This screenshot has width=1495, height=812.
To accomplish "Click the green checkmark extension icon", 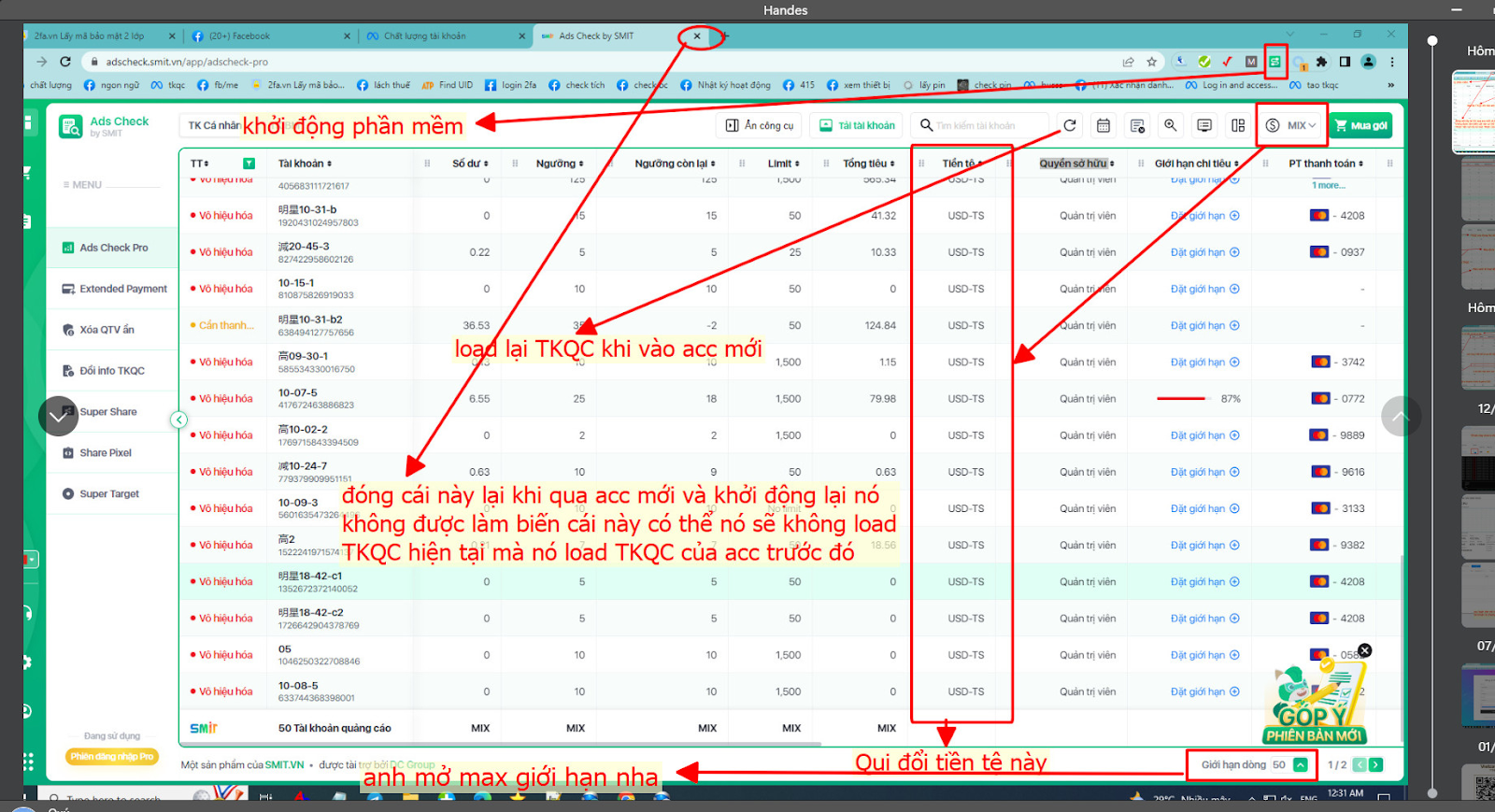I will pos(1204,62).
